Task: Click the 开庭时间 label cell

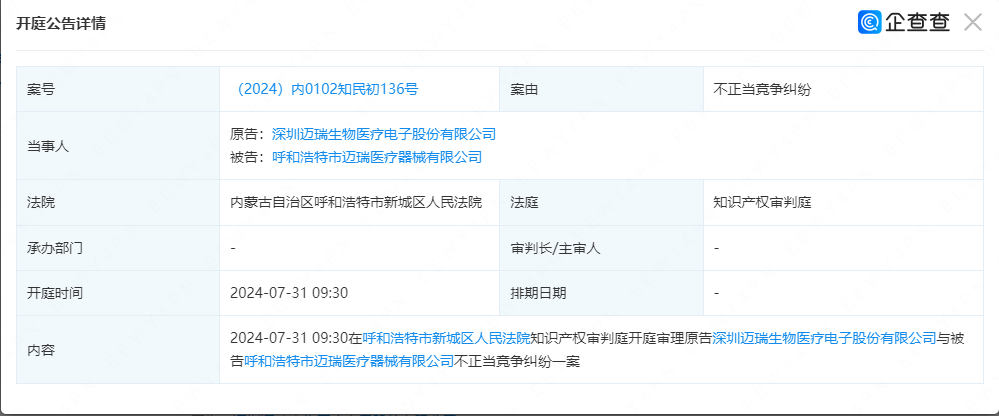Action: click(118, 293)
